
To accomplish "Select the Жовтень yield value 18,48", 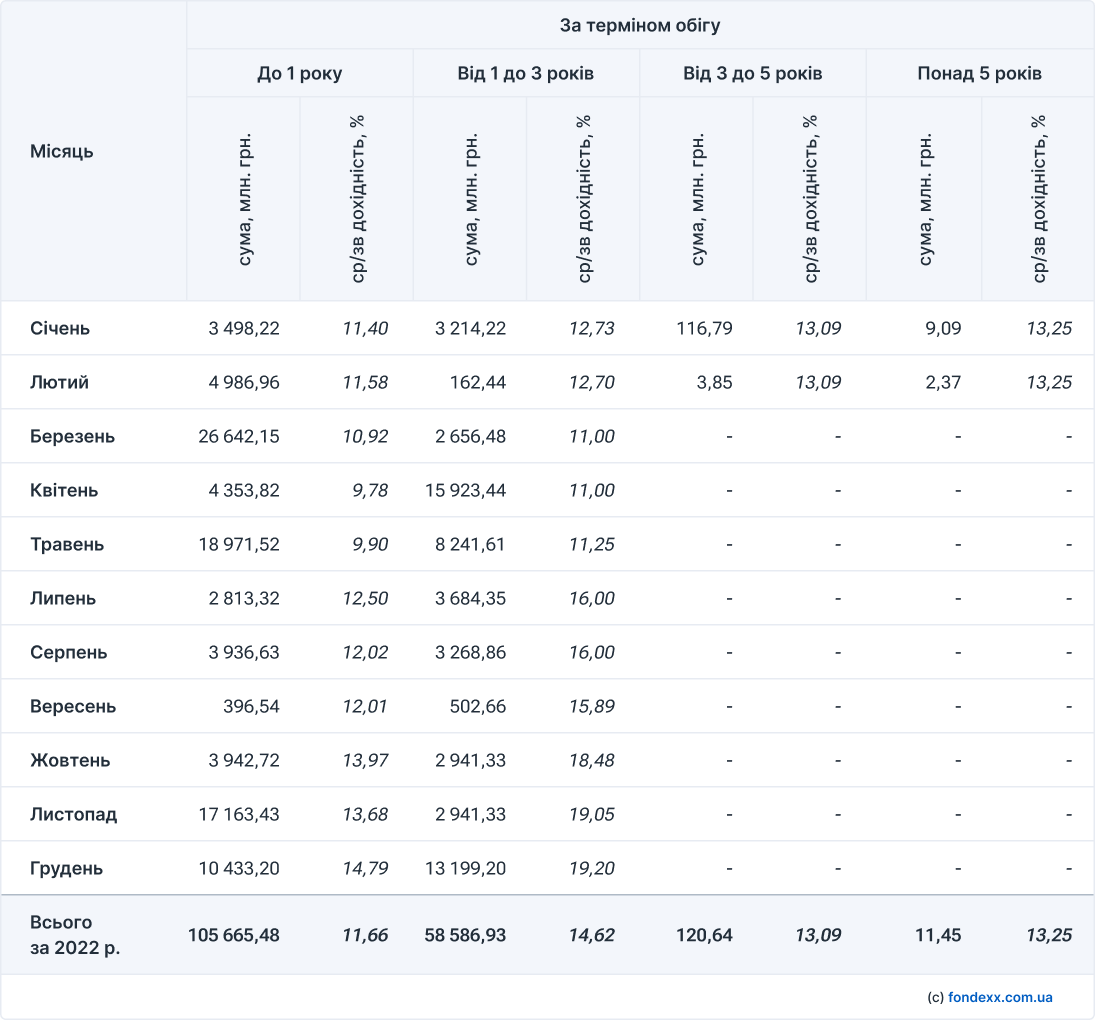I will 590,761.
